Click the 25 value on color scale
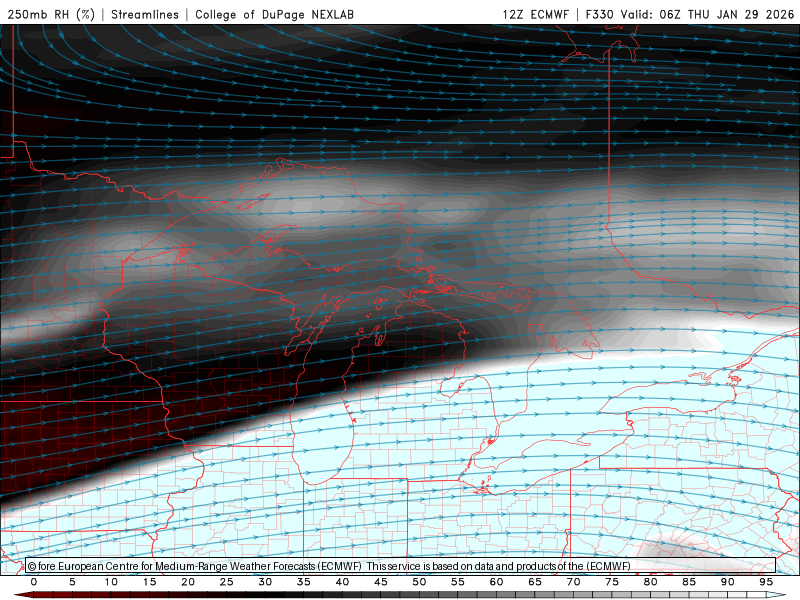Viewport: 800px width, 600px height. point(227,582)
